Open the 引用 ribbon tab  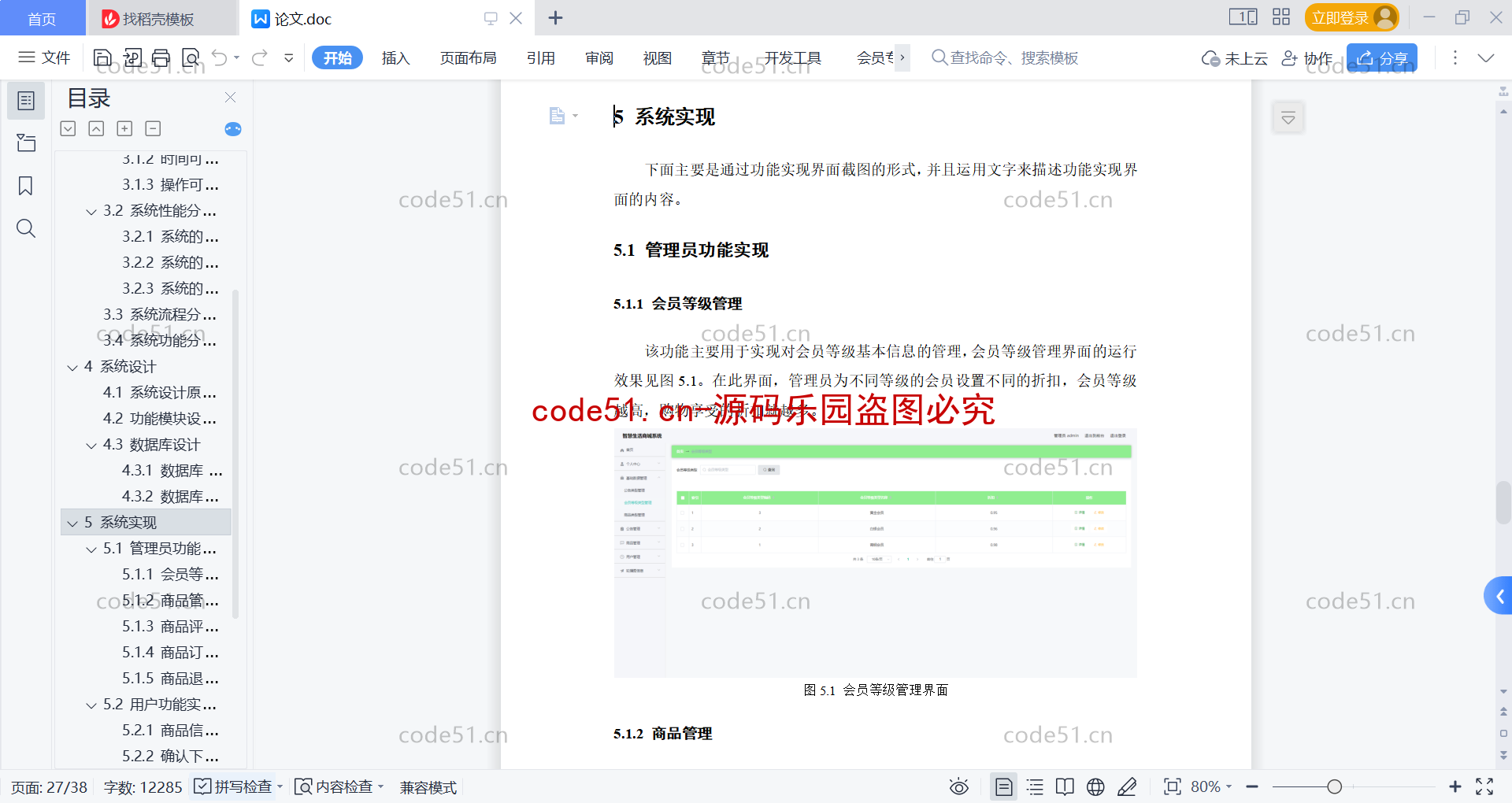tap(541, 57)
